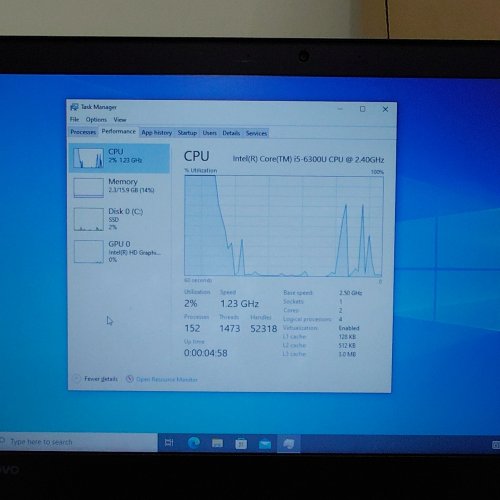Viewport: 500px width, 500px height.
Task: Switch to the Processes tab
Action: pyautogui.click(x=83, y=132)
